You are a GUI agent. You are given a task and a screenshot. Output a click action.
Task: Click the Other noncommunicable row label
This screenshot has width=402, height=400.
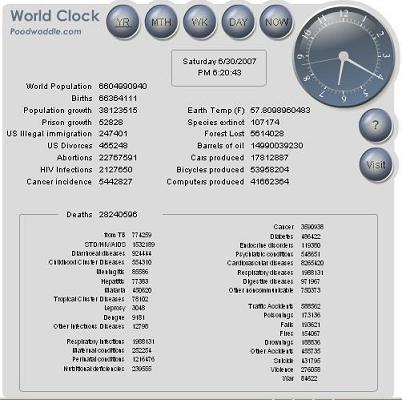pyautogui.click(x=261, y=290)
